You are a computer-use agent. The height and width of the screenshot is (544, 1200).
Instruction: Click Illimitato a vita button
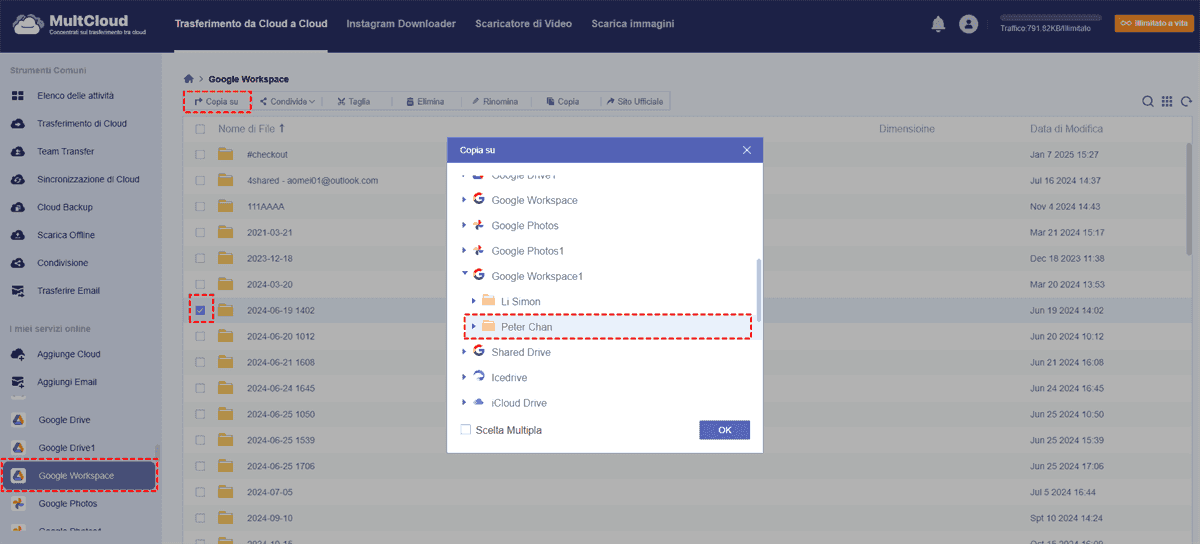[1153, 23]
